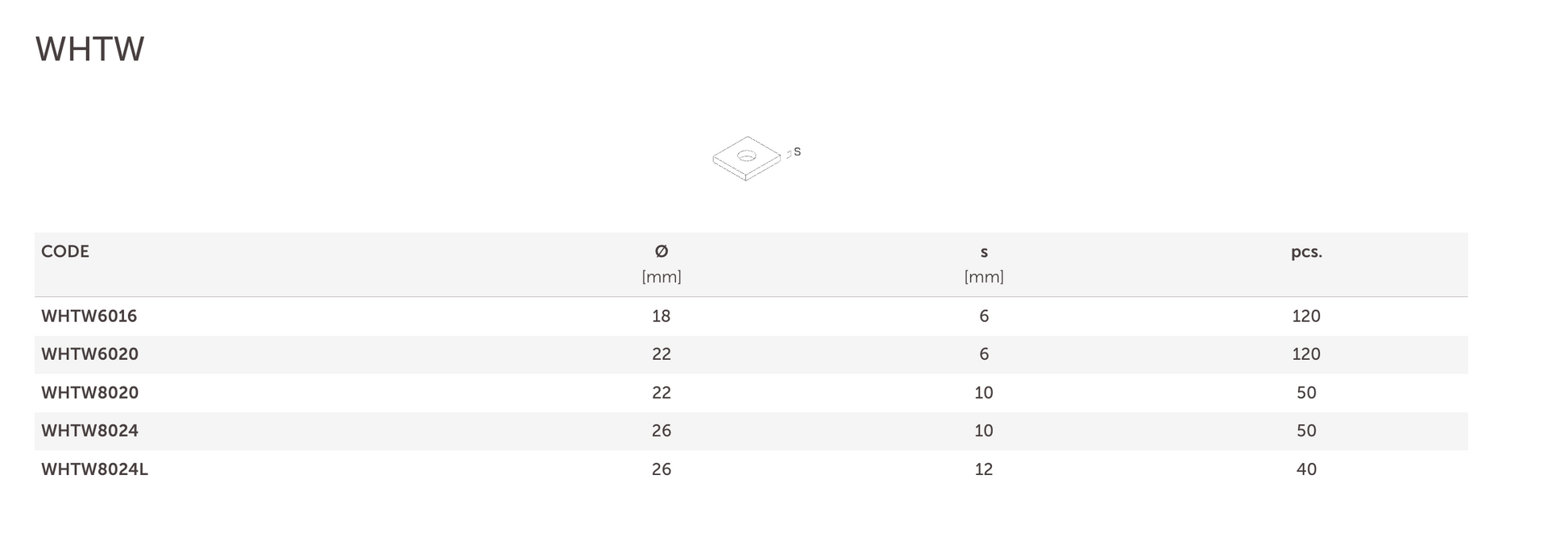The width and height of the screenshot is (1568, 533).
Task: Click thickness value 10 for WHTW8020
Action: click(984, 393)
